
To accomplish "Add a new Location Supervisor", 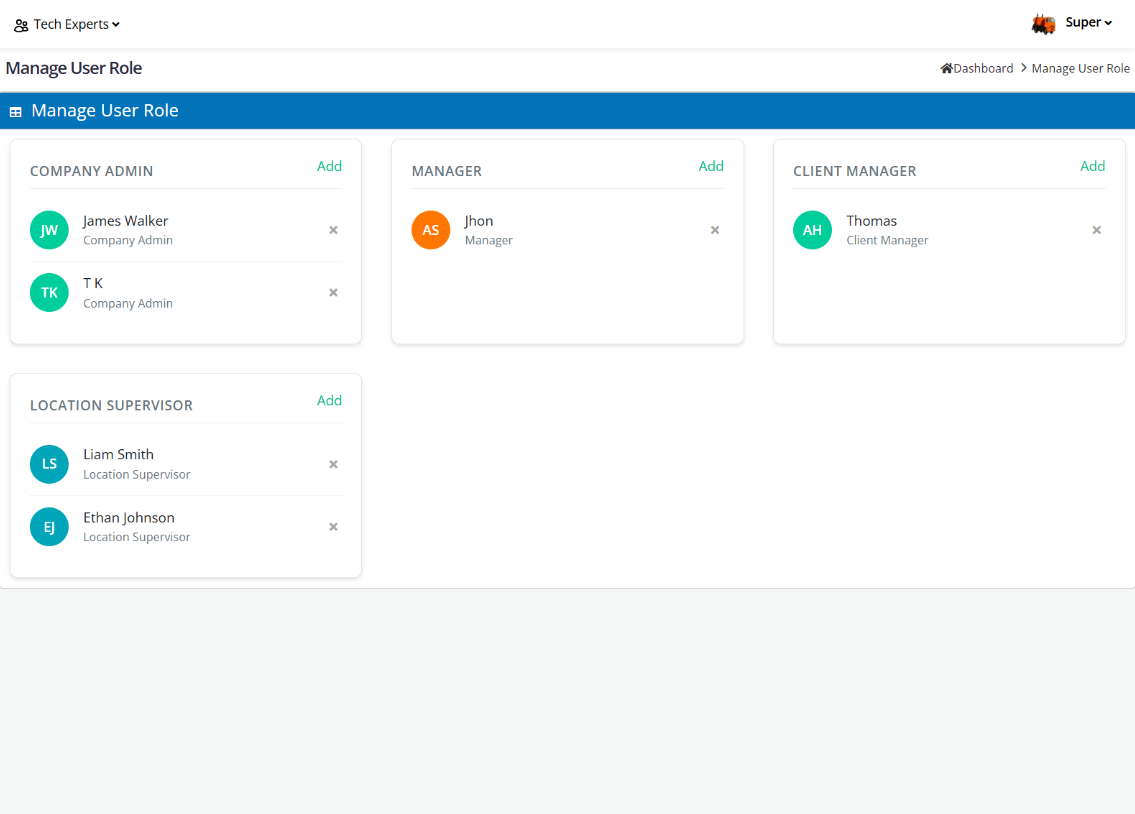I will pos(329,400).
